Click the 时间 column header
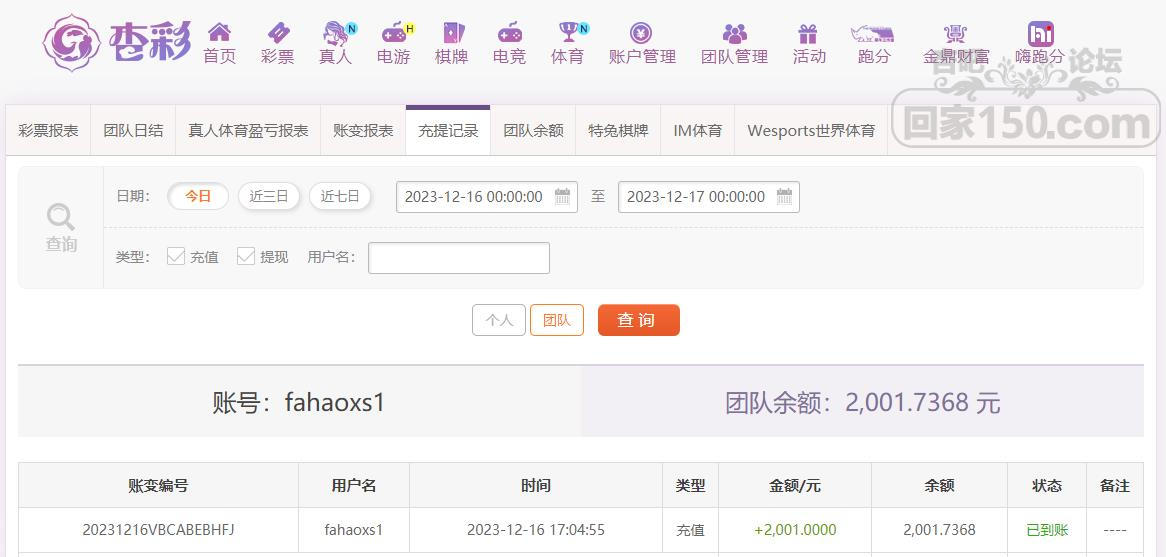The height and width of the screenshot is (557, 1166). click(x=536, y=486)
